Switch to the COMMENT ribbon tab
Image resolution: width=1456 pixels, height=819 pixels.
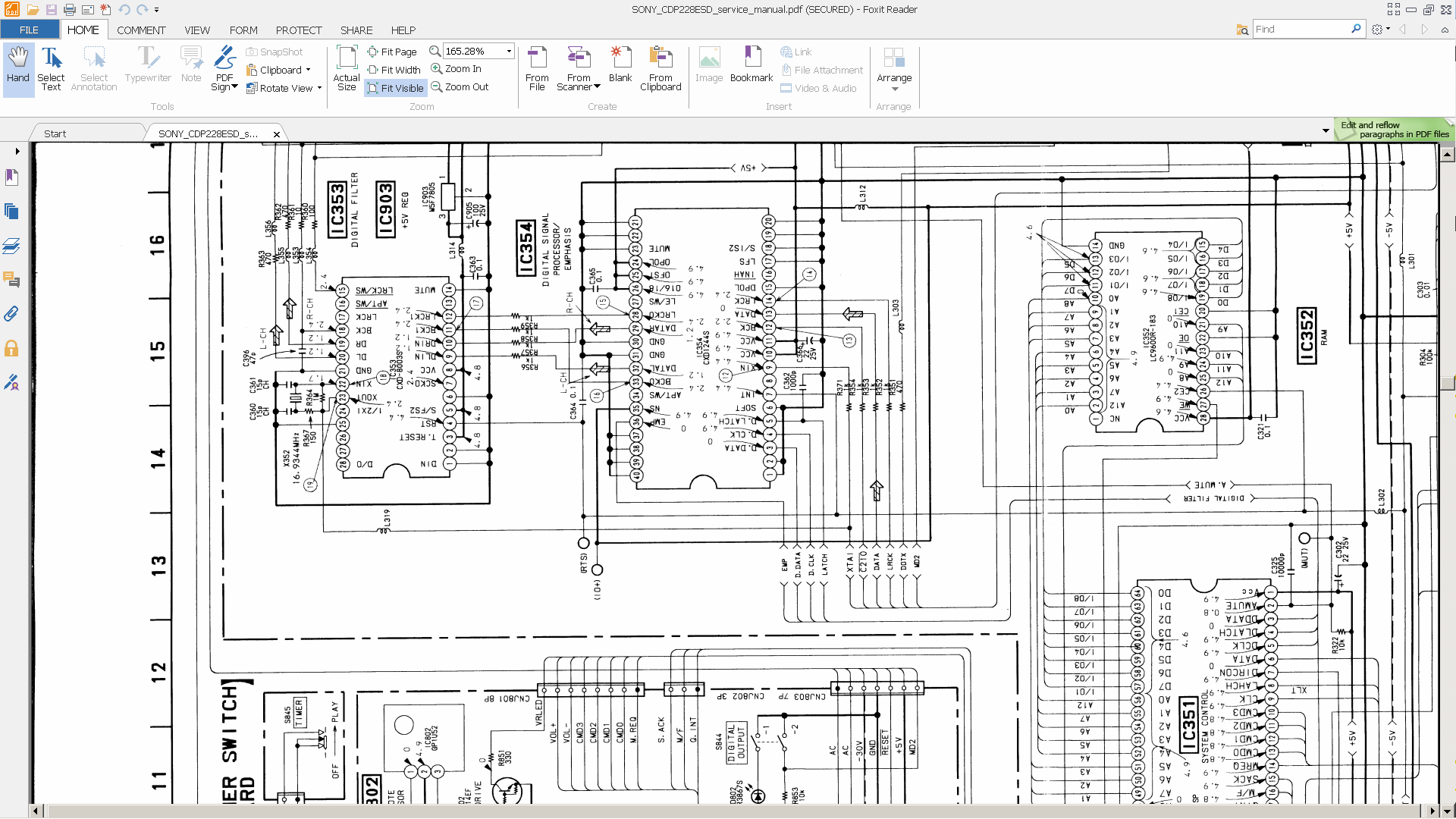pyautogui.click(x=141, y=30)
